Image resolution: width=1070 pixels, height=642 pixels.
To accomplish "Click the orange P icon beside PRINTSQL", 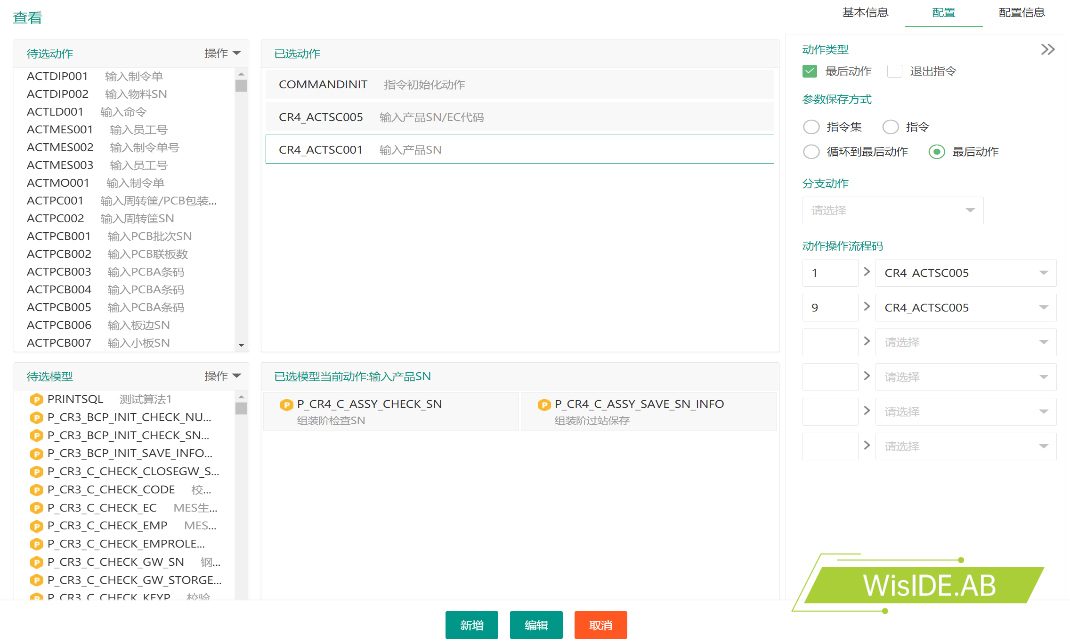I will (x=37, y=399).
